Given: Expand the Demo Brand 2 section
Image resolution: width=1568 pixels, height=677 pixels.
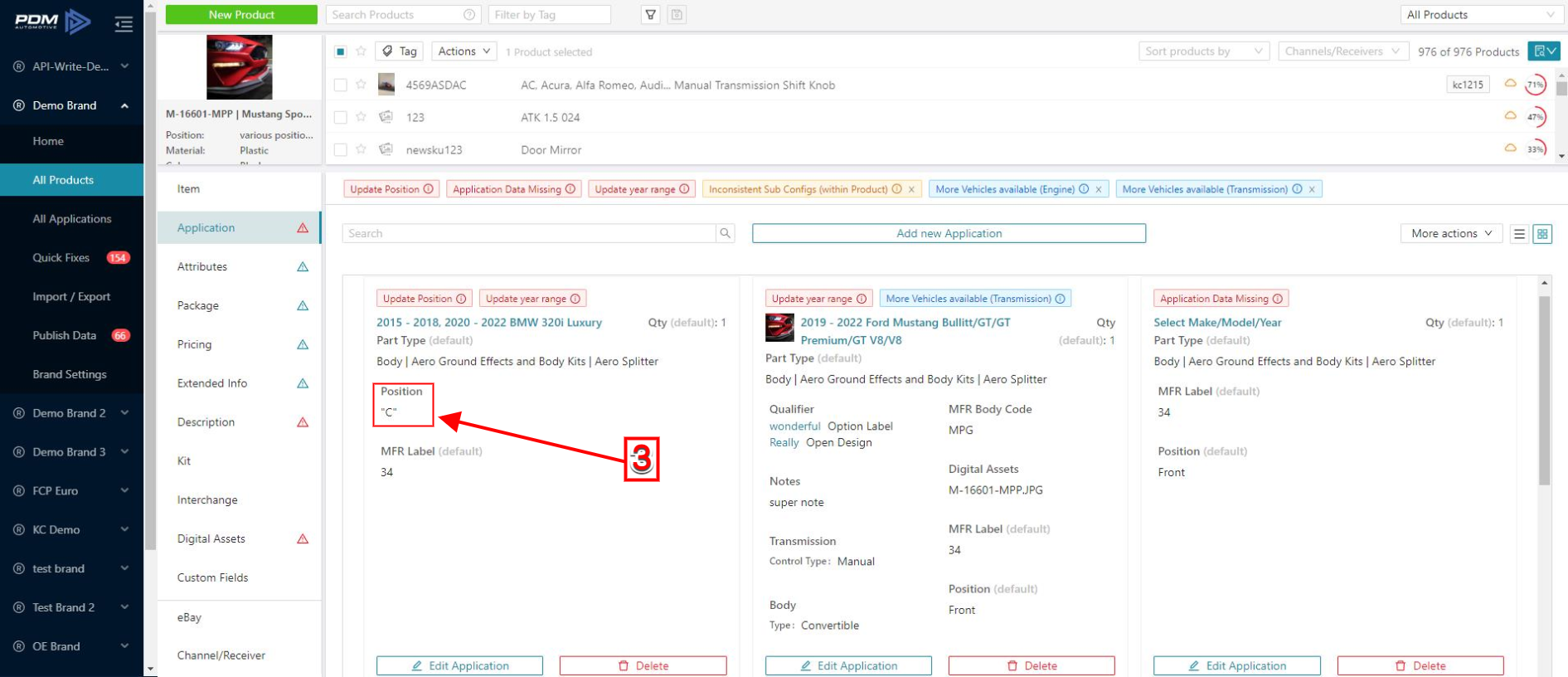Looking at the screenshot, I should point(125,413).
